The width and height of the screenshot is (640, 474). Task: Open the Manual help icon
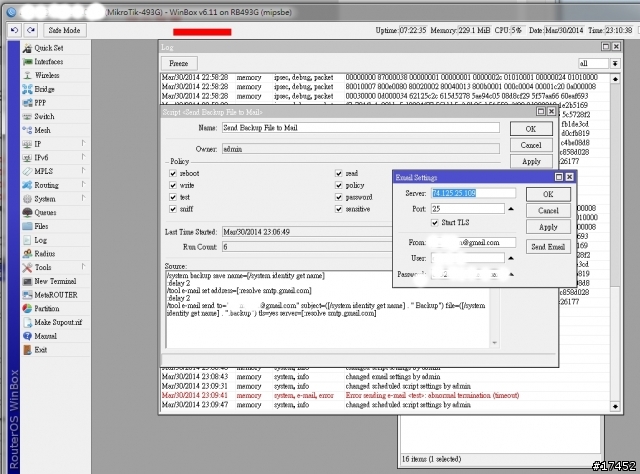click(x=27, y=336)
